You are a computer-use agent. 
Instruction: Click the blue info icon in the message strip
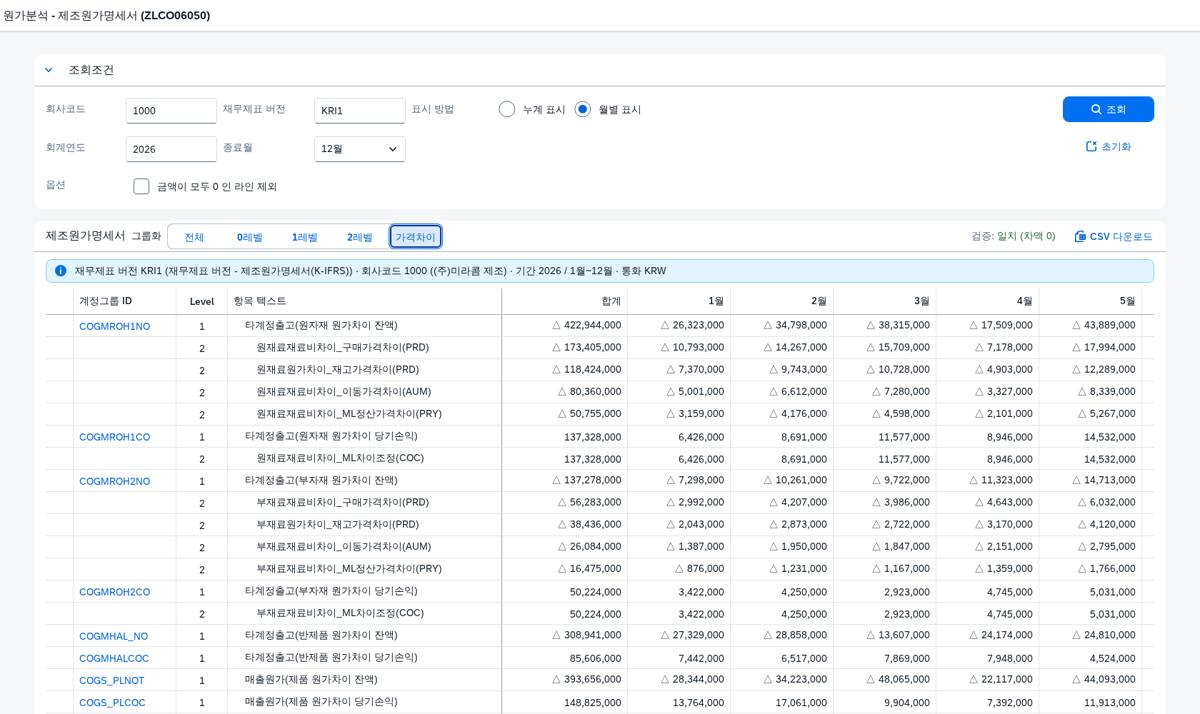pyautogui.click(x=61, y=271)
